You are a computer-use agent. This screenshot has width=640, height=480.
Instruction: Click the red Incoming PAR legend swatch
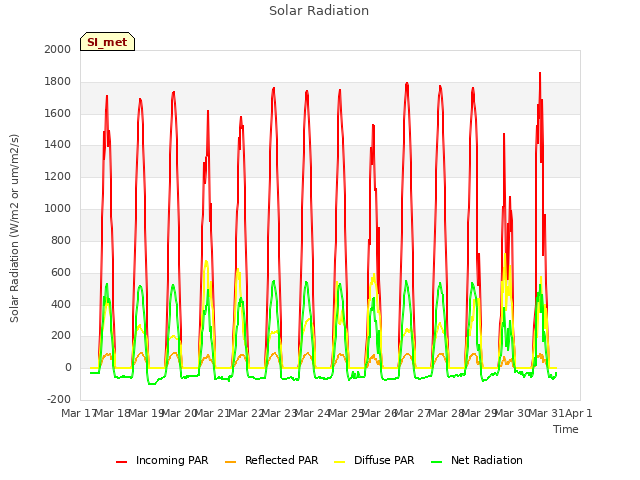(122, 462)
